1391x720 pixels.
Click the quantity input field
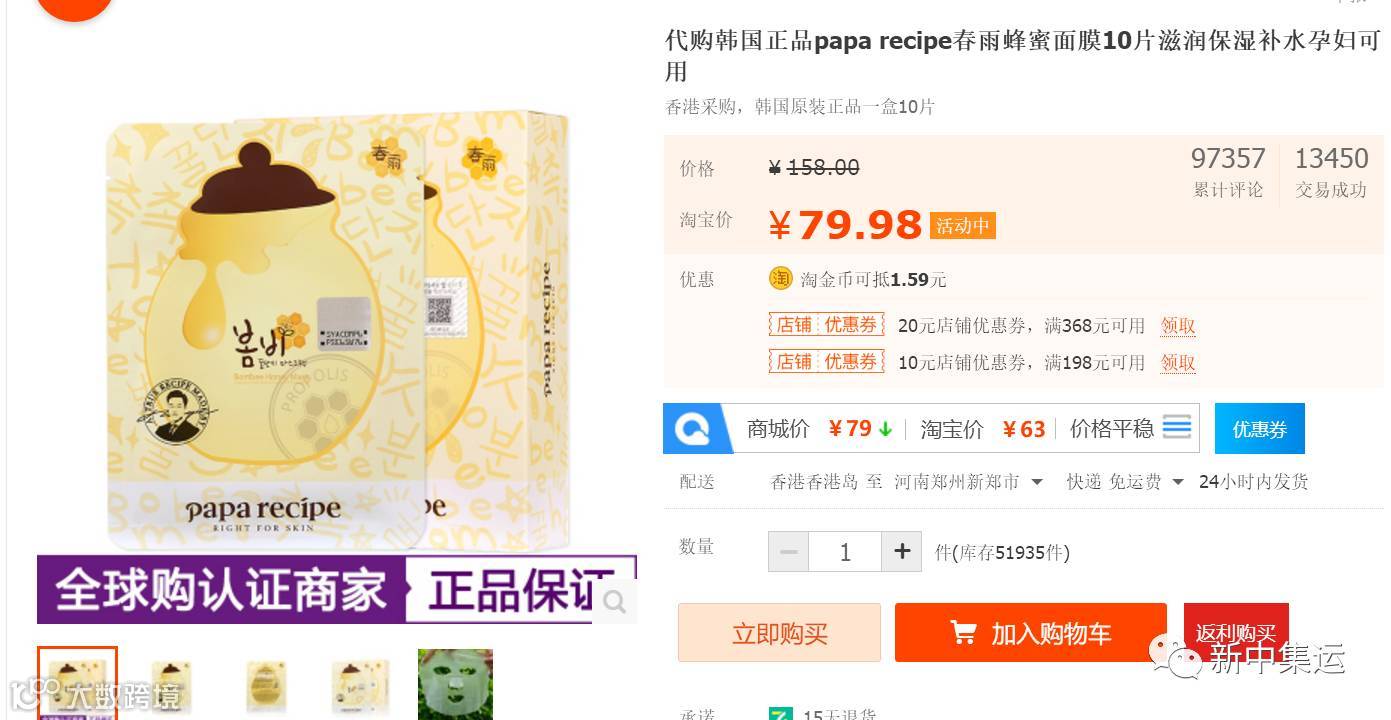[x=845, y=552]
